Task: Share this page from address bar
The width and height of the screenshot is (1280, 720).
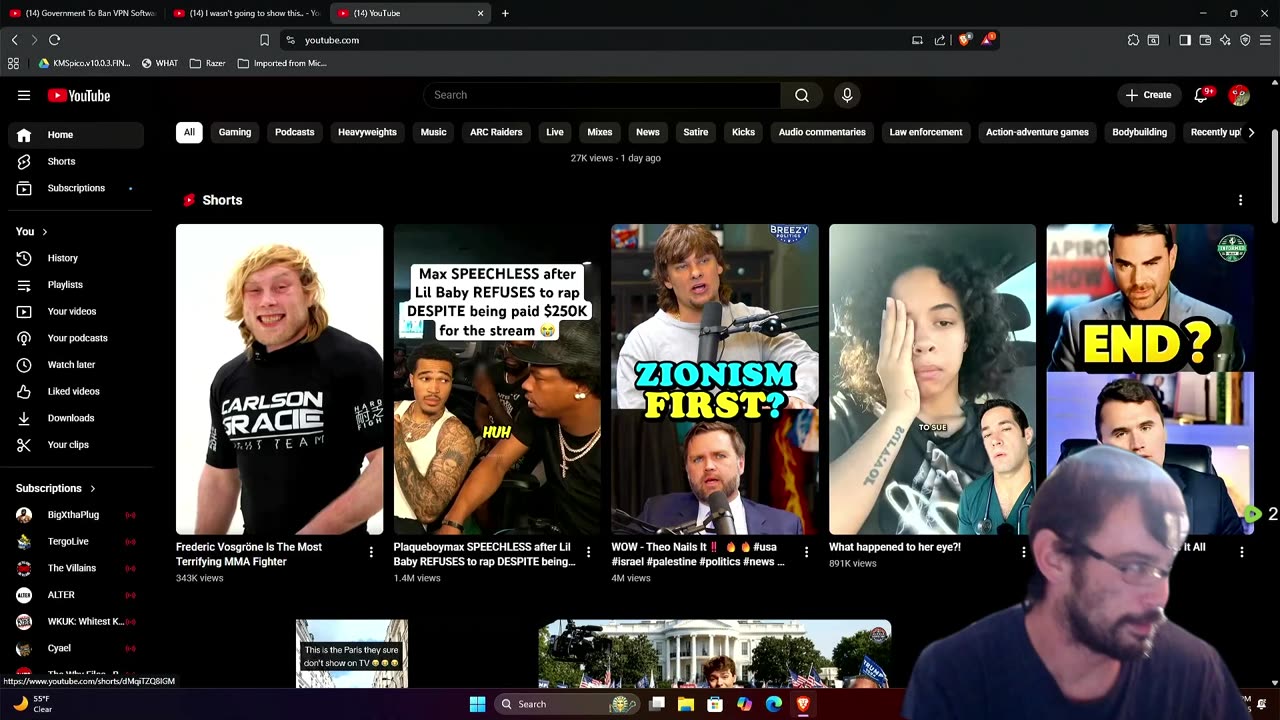Action: 940,40
